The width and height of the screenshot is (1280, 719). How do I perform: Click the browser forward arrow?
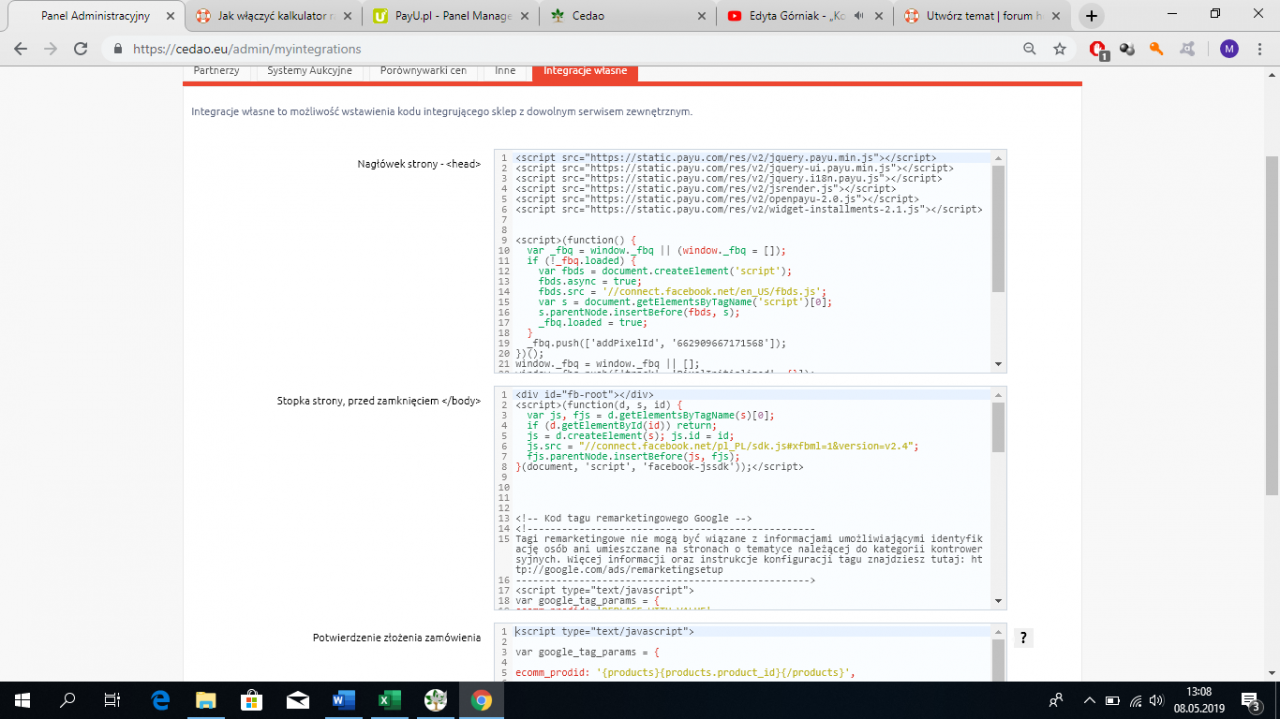[51, 48]
